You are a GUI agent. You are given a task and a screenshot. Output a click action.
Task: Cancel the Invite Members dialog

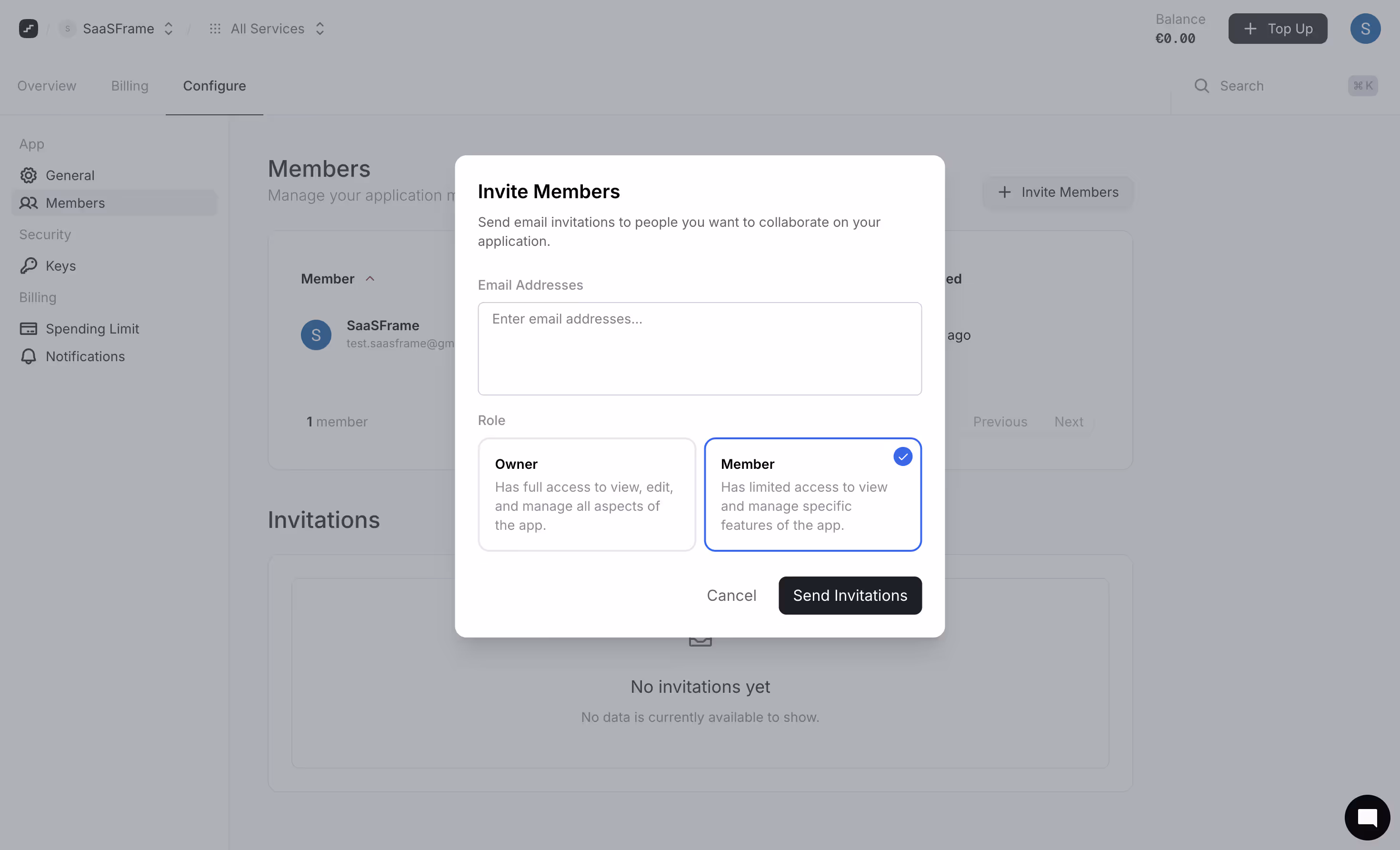pyautogui.click(x=731, y=595)
